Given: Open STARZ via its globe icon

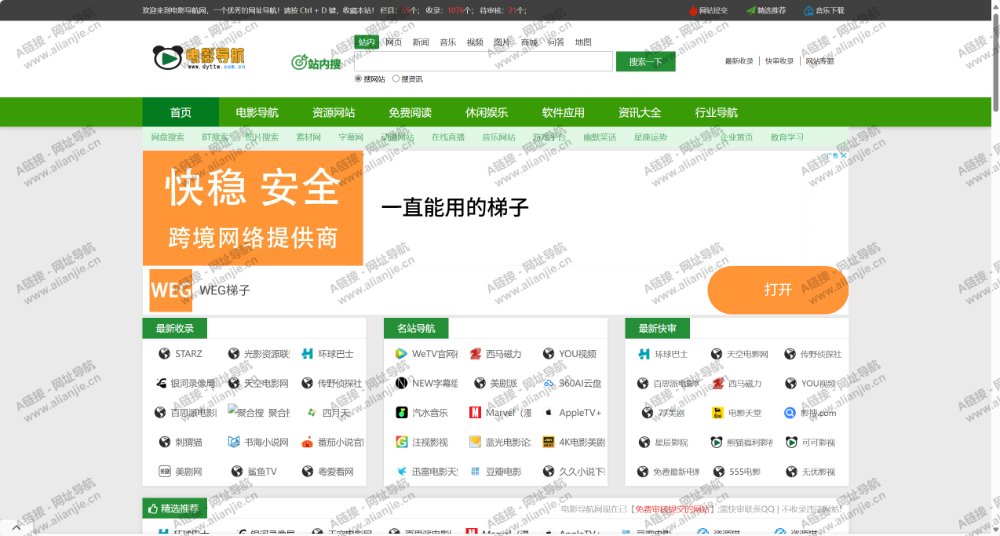Looking at the screenshot, I should click(x=165, y=354).
